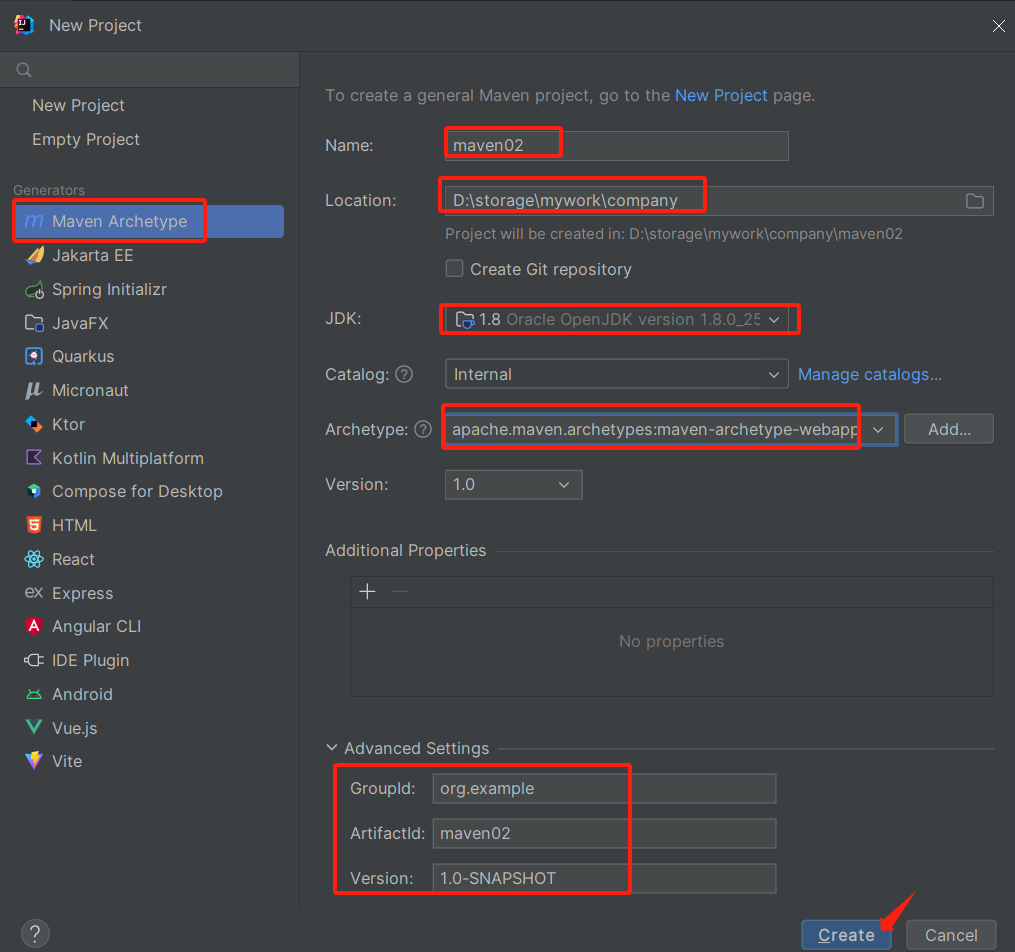This screenshot has width=1015, height=952.
Task: Click the React icon
Action: pos(34,559)
